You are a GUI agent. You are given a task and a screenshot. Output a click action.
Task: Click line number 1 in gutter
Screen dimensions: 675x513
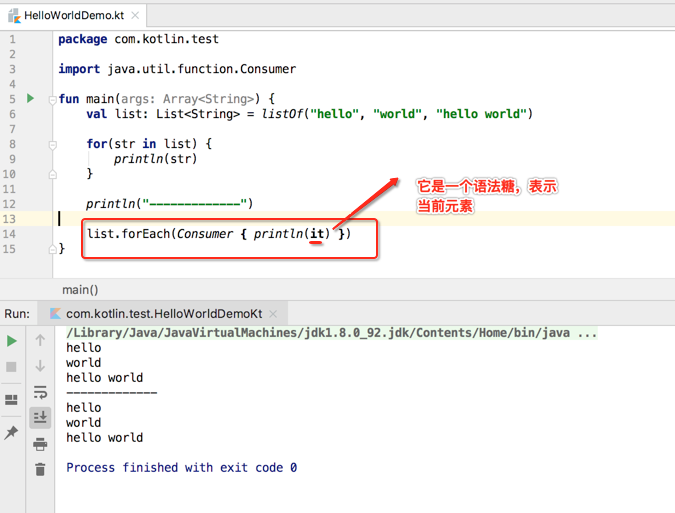click(x=12, y=40)
